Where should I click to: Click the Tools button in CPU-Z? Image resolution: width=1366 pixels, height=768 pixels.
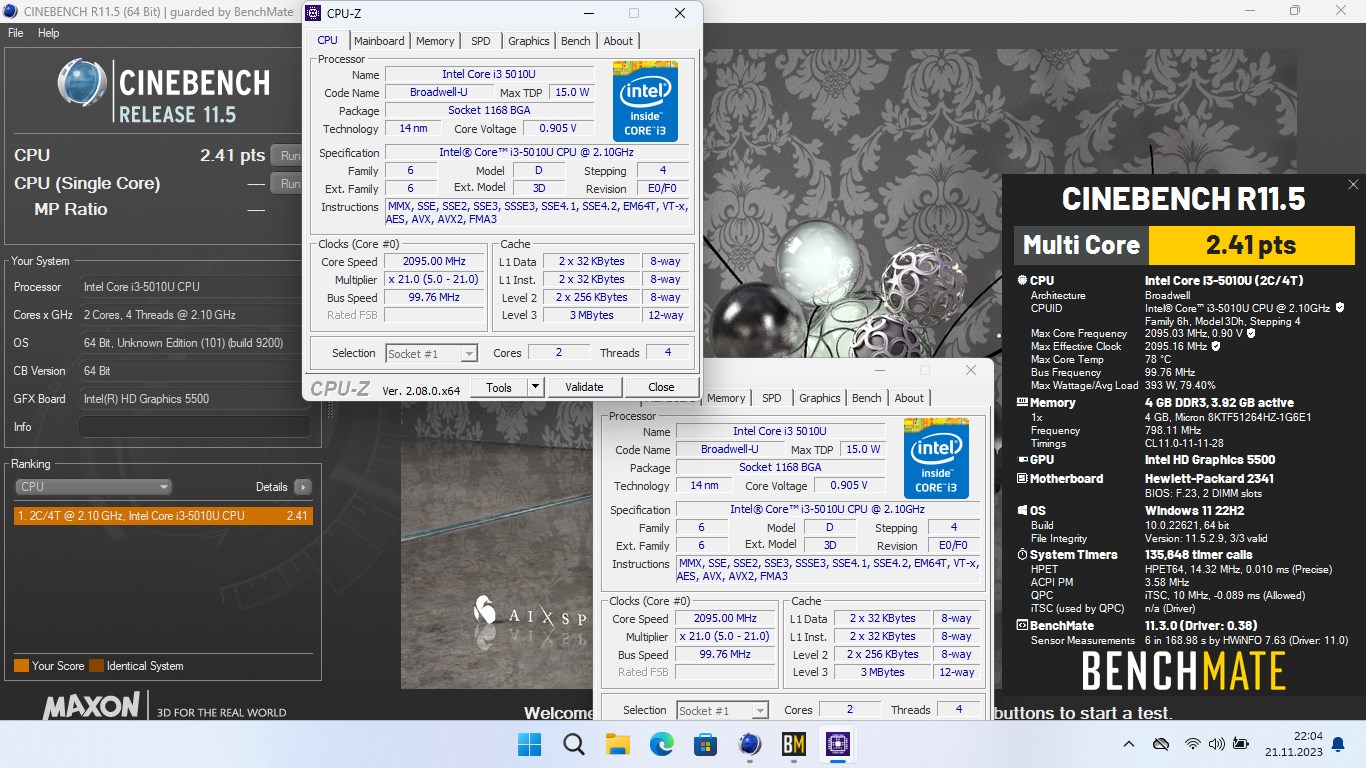(498, 387)
